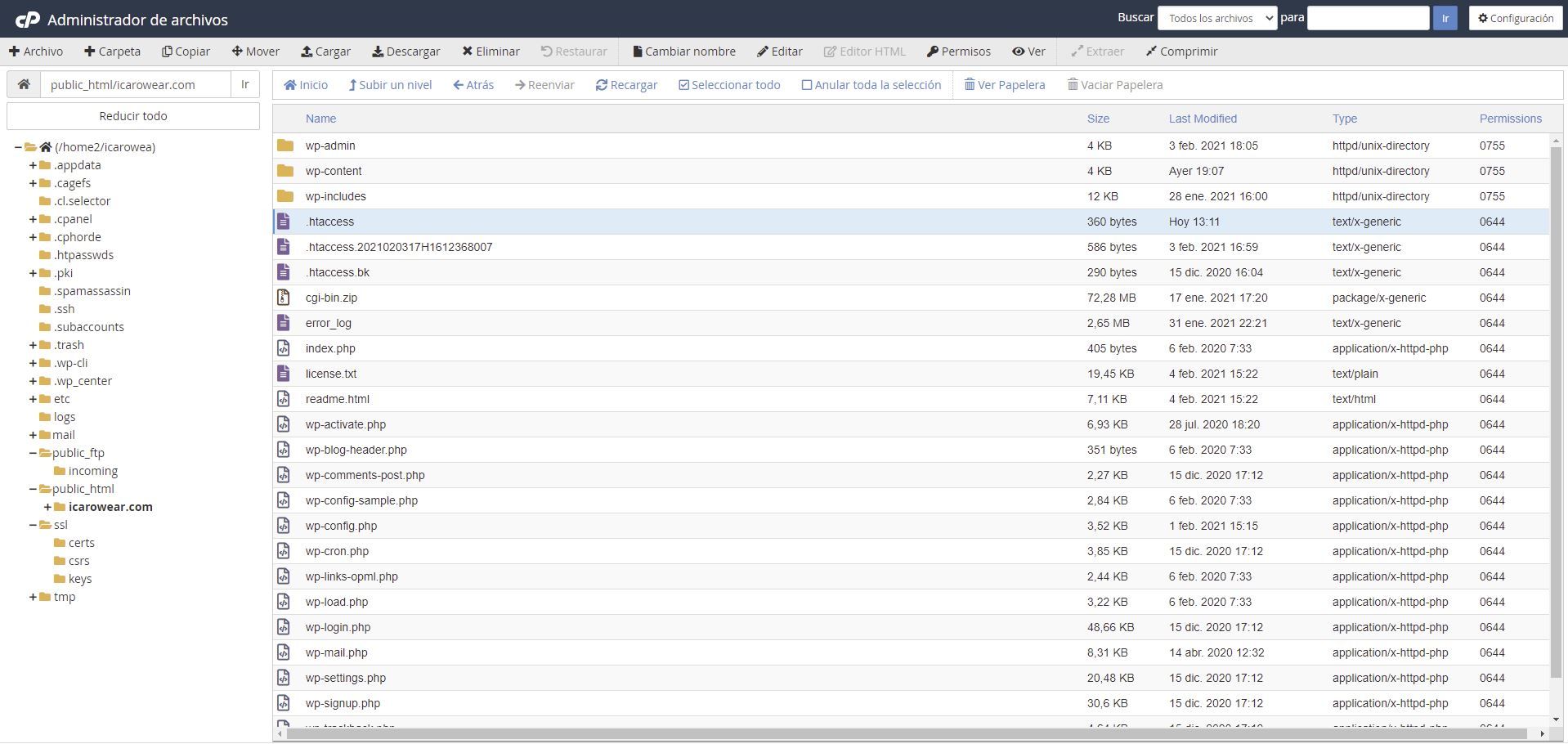
Task: Go to Inicio home directory
Action: coord(306,84)
